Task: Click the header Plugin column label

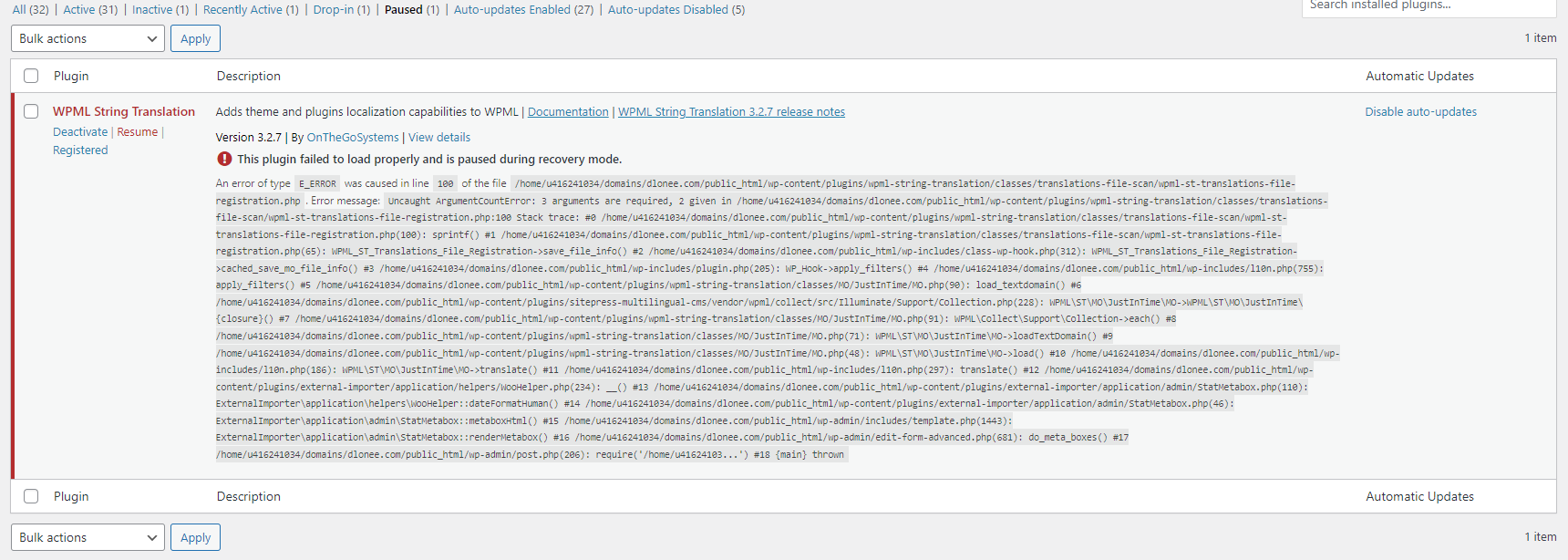Action: [x=71, y=76]
